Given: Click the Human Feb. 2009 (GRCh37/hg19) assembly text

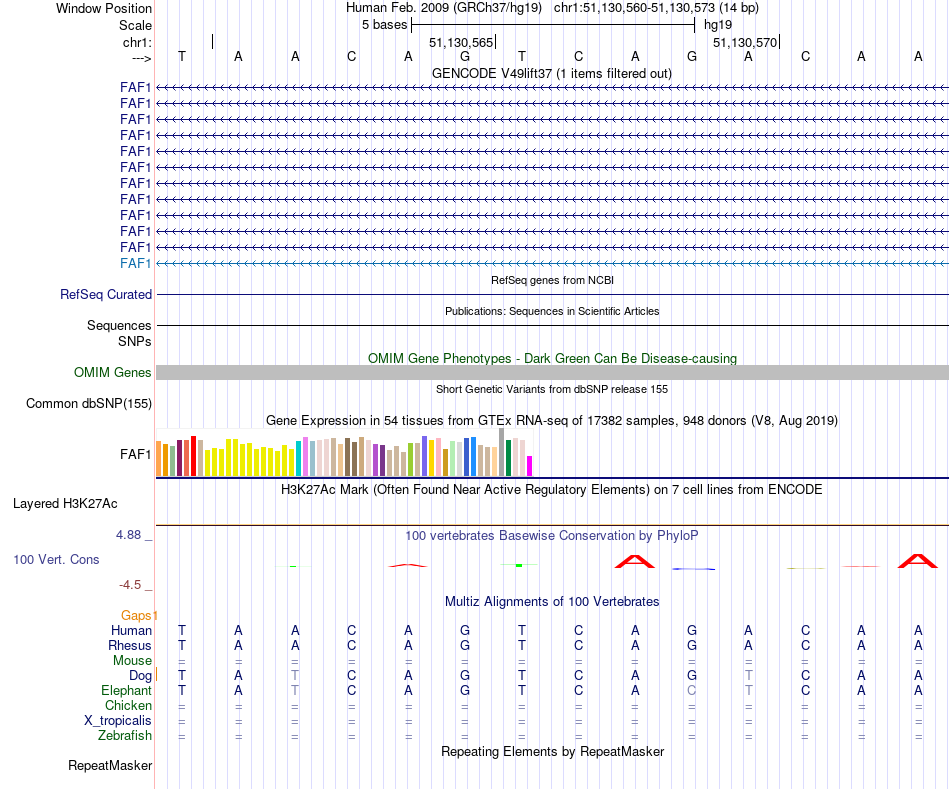Looking at the screenshot, I should pos(443,8).
